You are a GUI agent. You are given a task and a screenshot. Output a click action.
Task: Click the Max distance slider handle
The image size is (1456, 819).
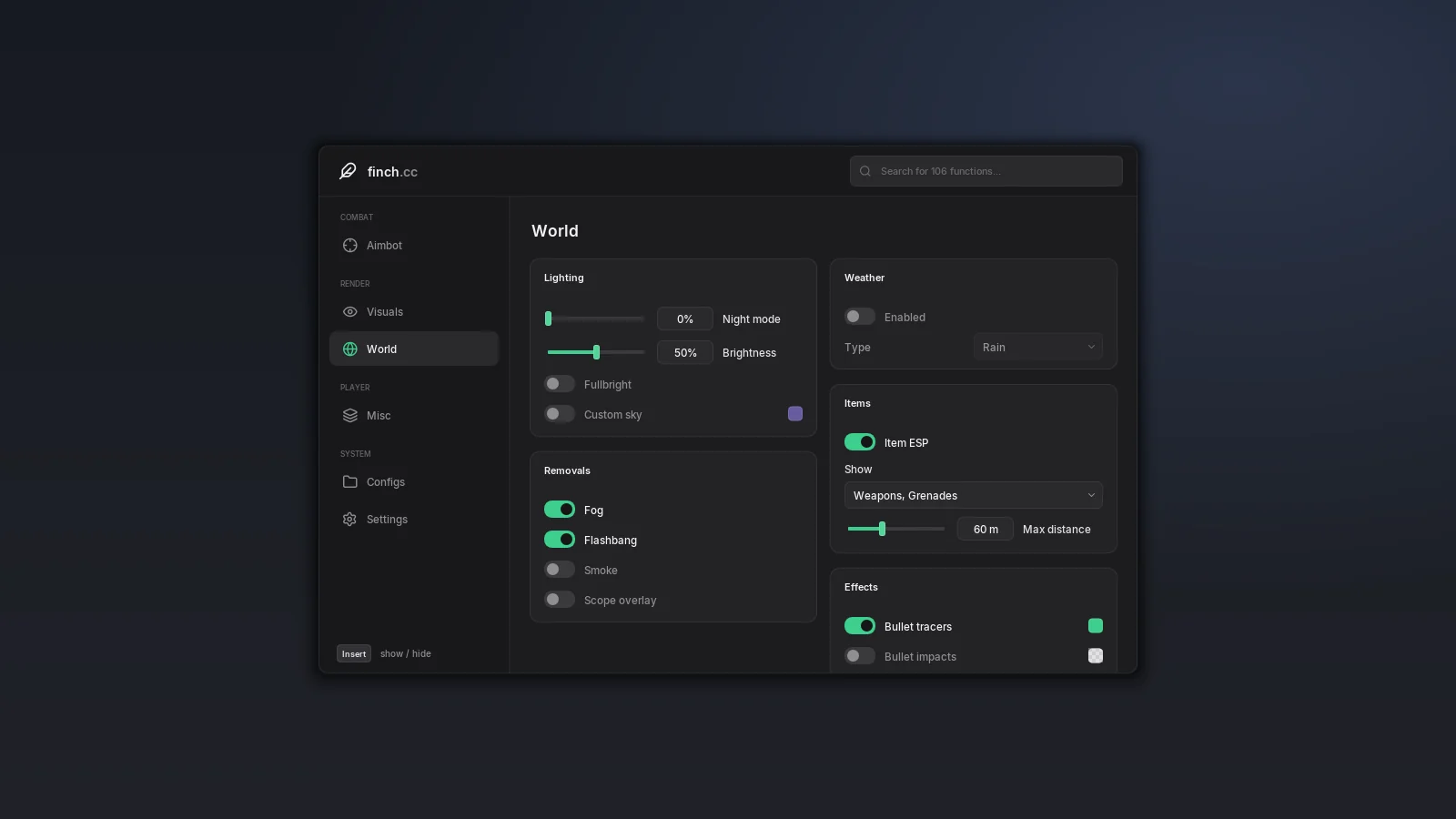pos(882,529)
